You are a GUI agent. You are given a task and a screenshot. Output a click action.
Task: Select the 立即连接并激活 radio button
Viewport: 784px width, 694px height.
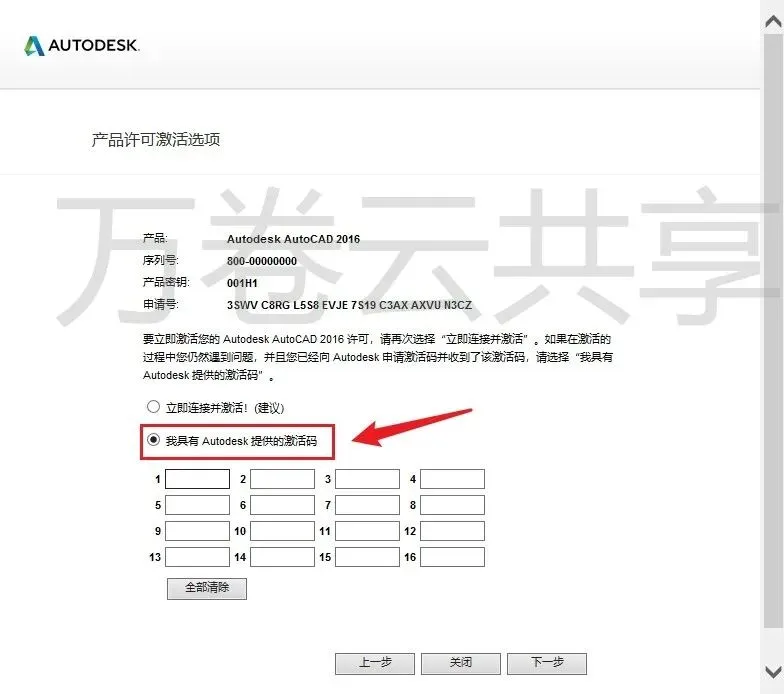tap(154, 407)
